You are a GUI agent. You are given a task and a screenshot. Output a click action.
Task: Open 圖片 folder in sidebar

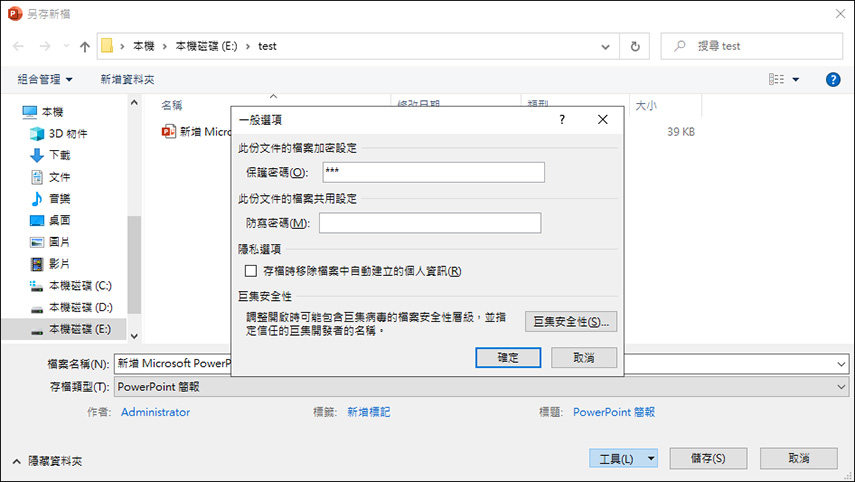click(59, 242)
